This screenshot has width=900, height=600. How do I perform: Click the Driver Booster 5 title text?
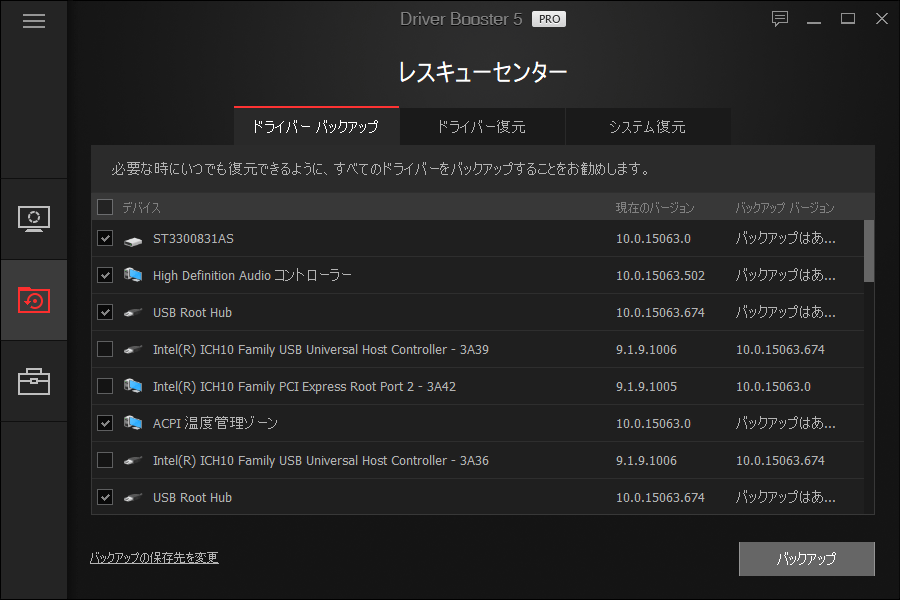(x=461, y=19)
